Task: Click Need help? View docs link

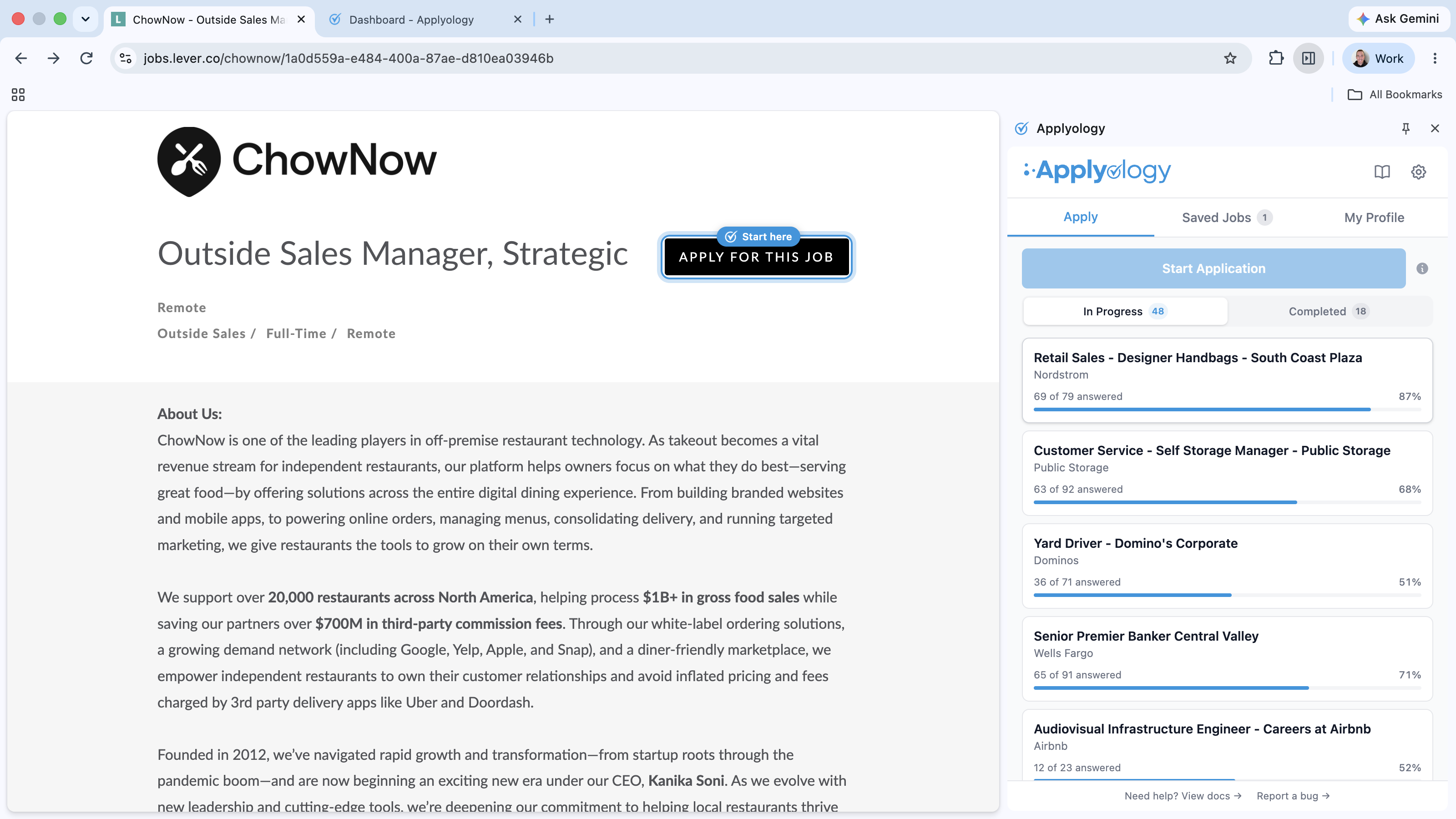Action: coord(1183,796)
